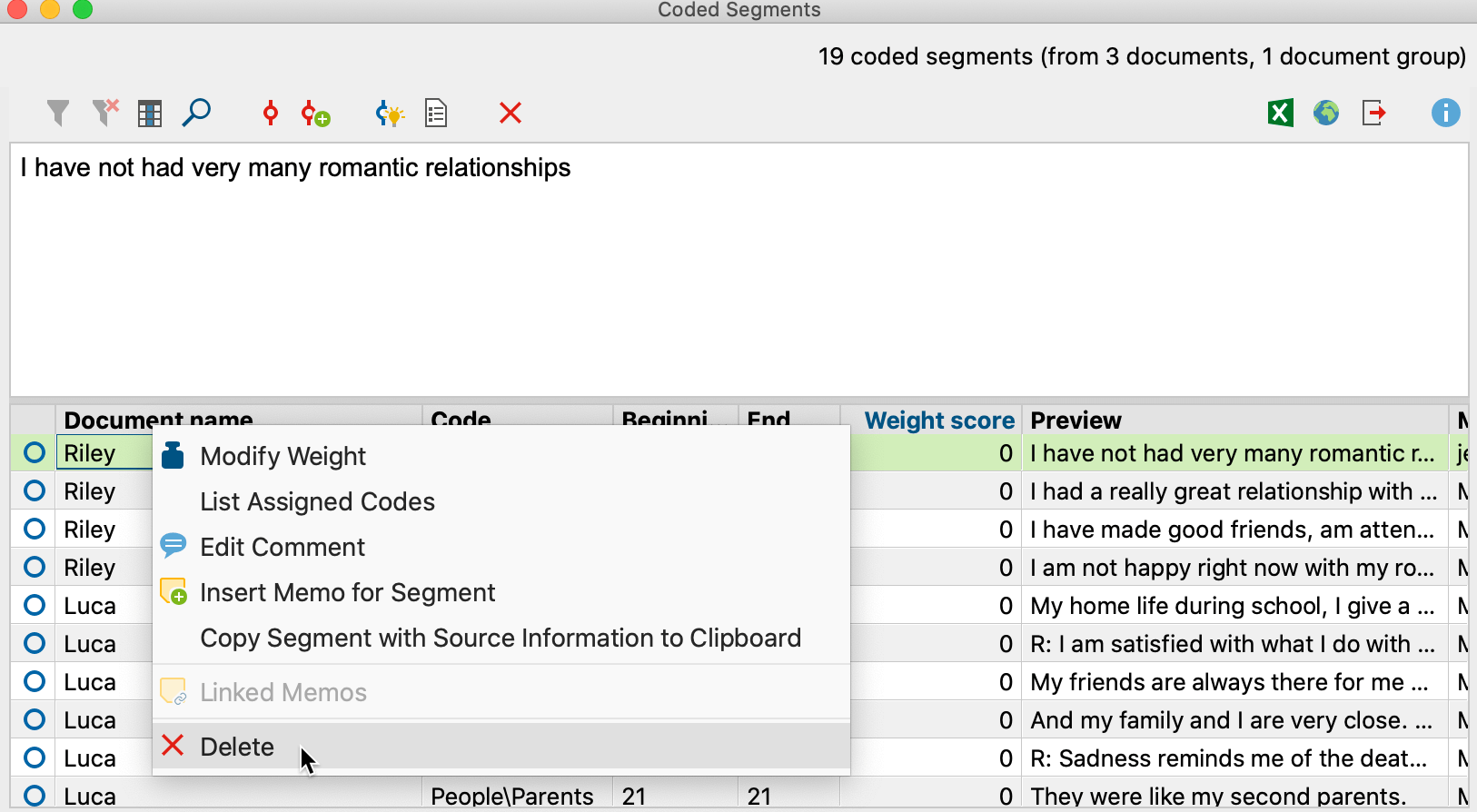Click circle icon of 'My friends are always' row
This screenshot has height=812, width=1477.
pyautogui.click(x=35, y=681)
